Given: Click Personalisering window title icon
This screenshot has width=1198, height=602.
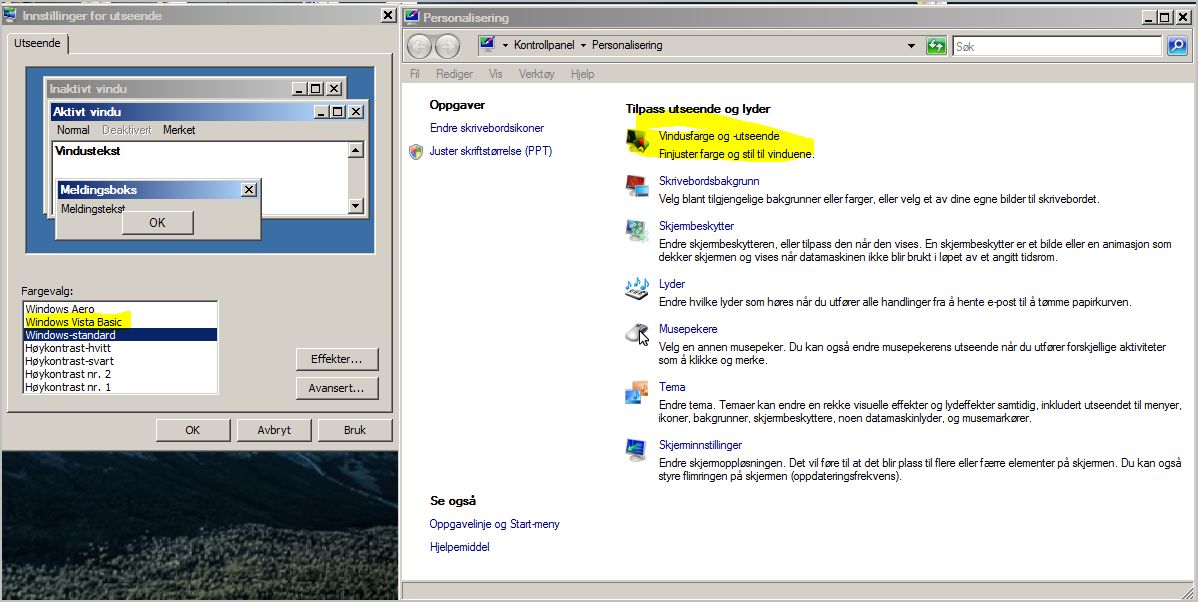Looking at the screenshot, I should (x=413, y=17).
